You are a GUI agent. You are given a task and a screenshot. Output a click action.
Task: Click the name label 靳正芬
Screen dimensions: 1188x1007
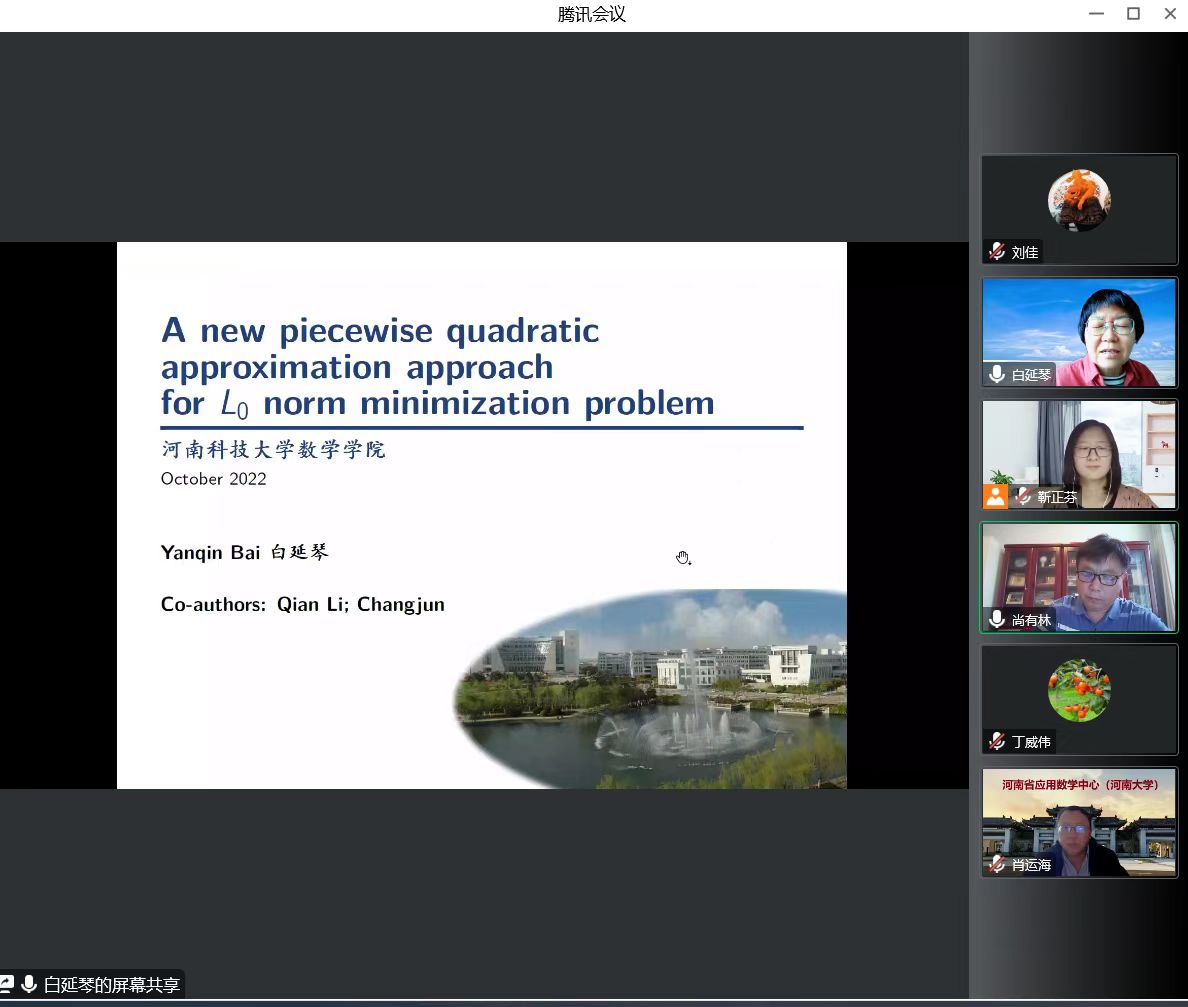click(x=1057, y=497)
